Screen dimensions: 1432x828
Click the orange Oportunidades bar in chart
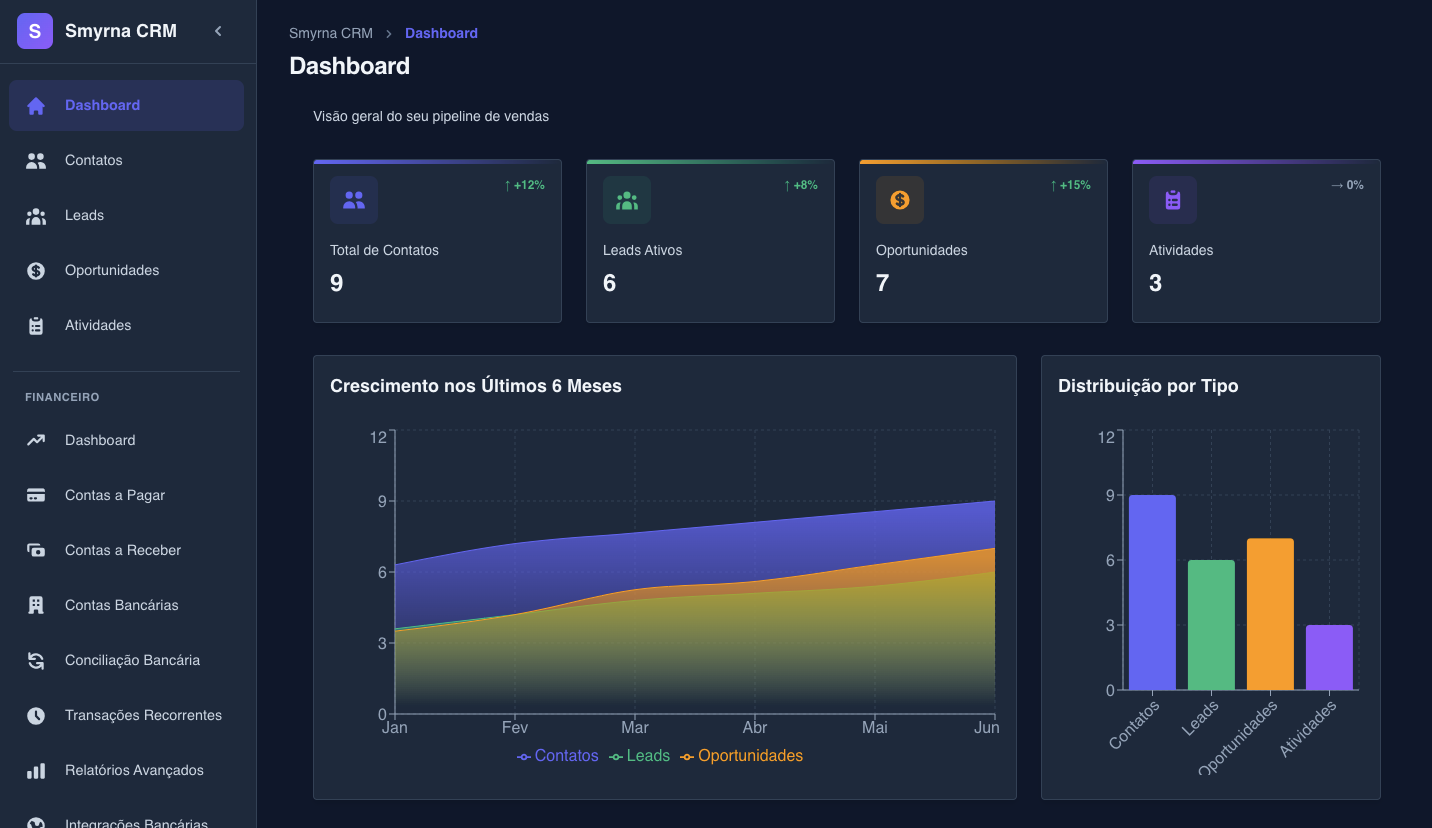click(1270, 614)
